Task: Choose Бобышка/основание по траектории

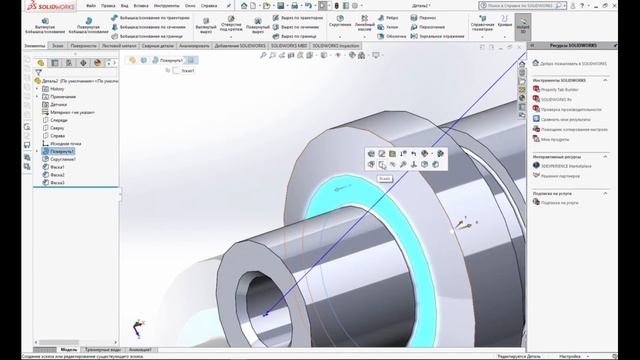Action: [x=150, y=18]
